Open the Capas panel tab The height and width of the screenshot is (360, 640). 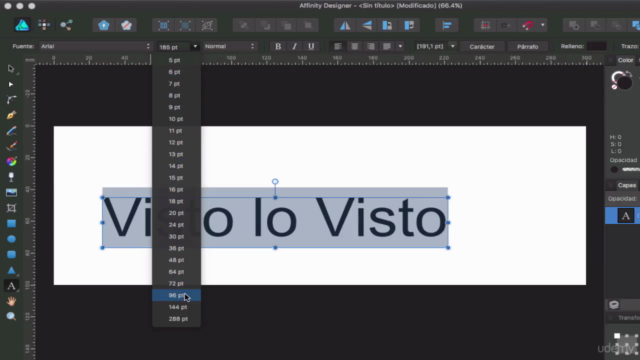tap(627, 185)
